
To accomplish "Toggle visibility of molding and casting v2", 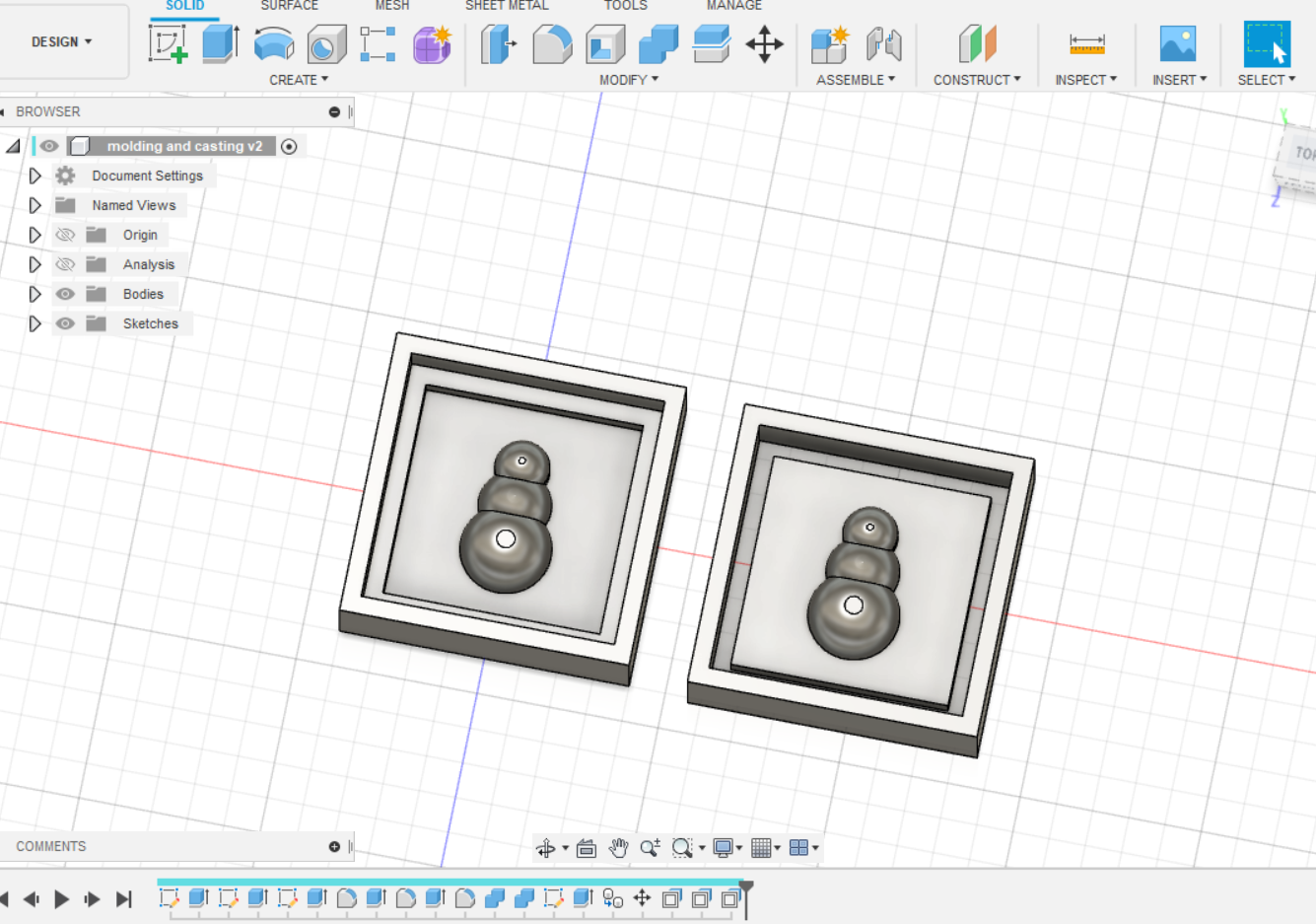I will pos(49,146).
